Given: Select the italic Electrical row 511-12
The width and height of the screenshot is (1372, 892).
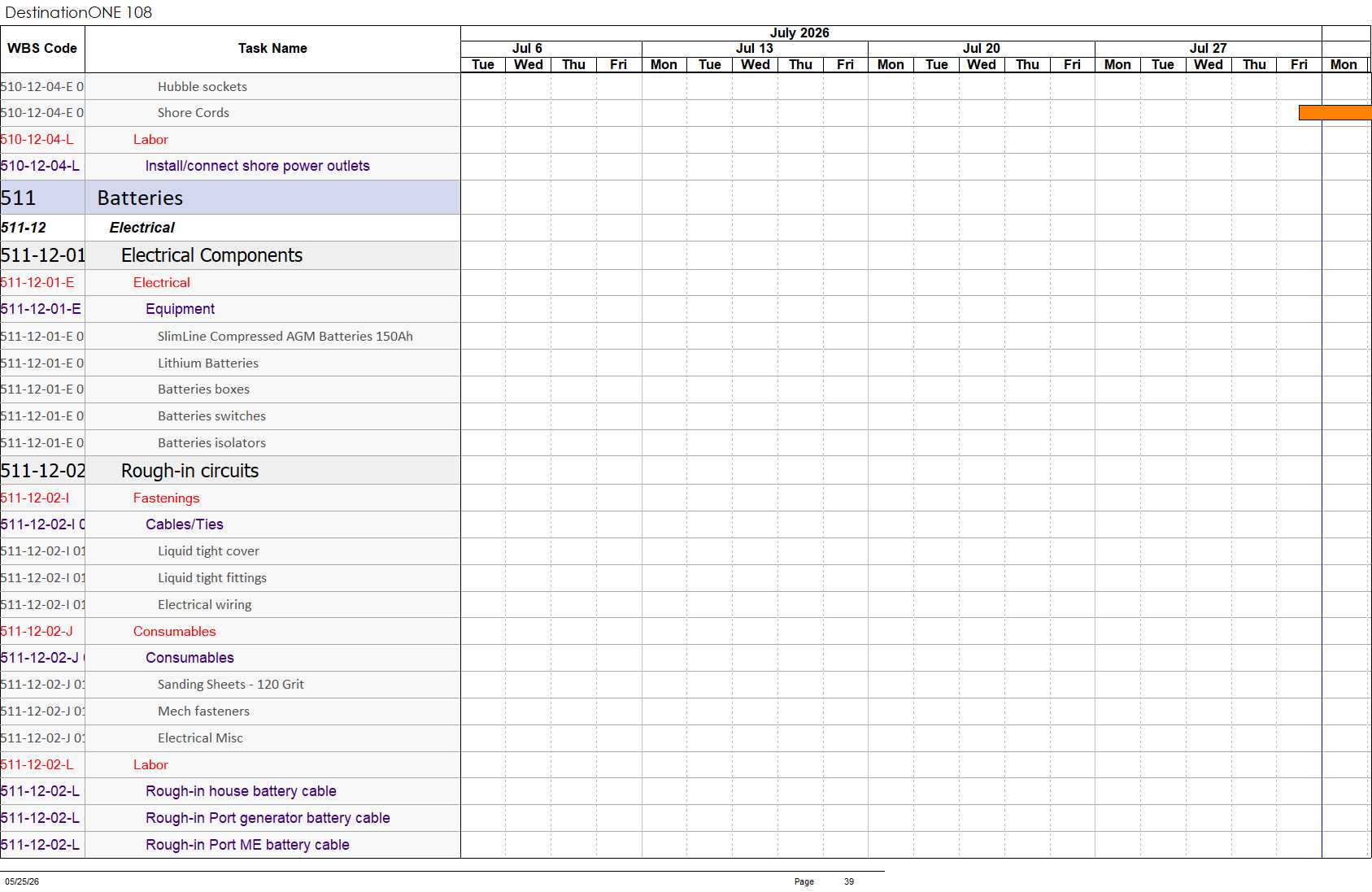Looking at the screenshot, I should click(230, 228).
